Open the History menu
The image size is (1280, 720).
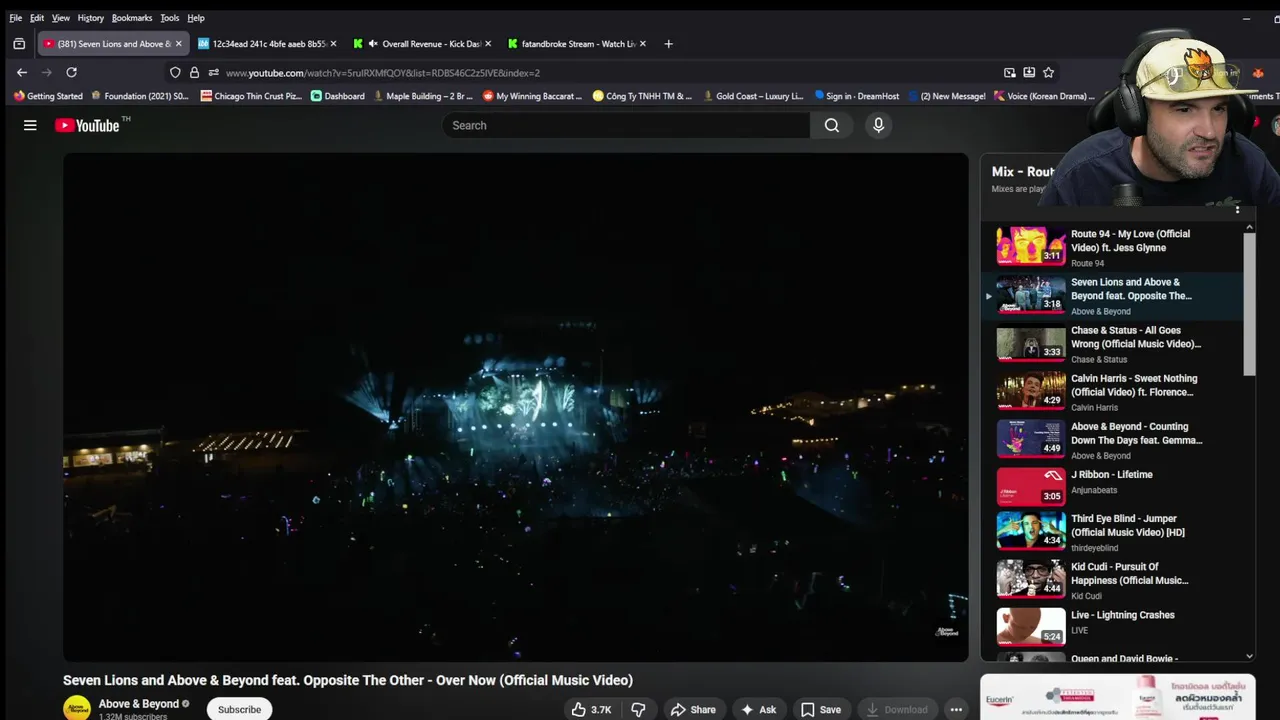pos(91,18)
